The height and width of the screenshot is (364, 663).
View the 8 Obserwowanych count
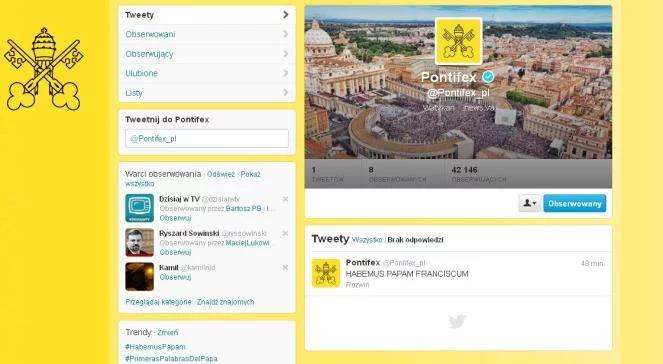(397, 174)
